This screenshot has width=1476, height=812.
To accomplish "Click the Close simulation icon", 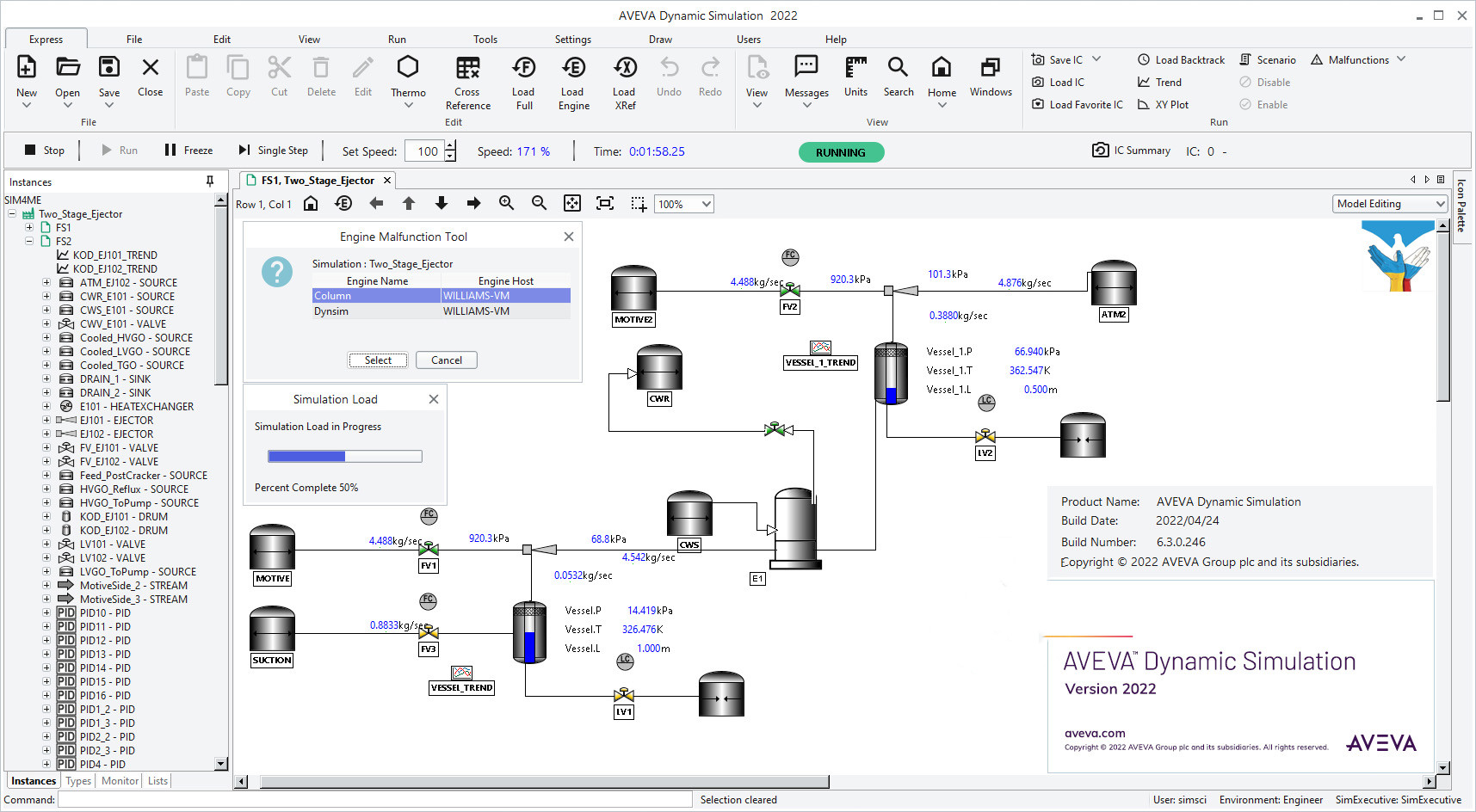I will pos(151,67).
